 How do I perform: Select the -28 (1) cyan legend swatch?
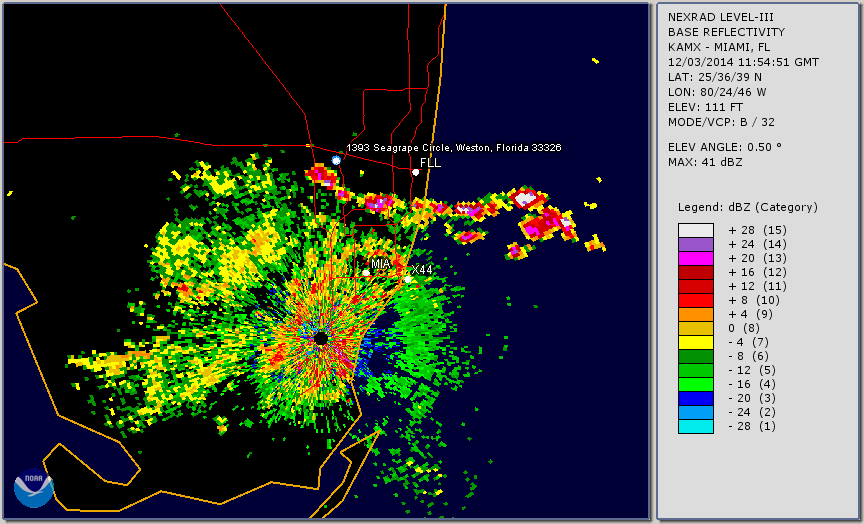696,427
